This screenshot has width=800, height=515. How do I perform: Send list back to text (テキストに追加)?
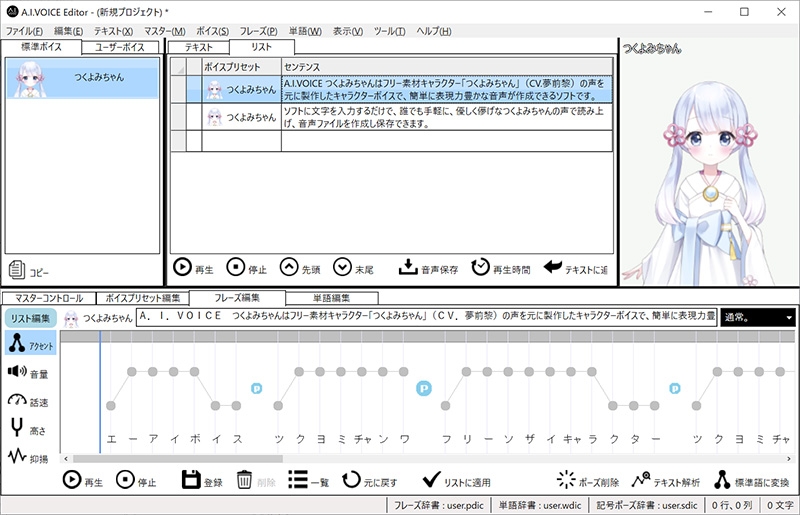click(576, 267)
